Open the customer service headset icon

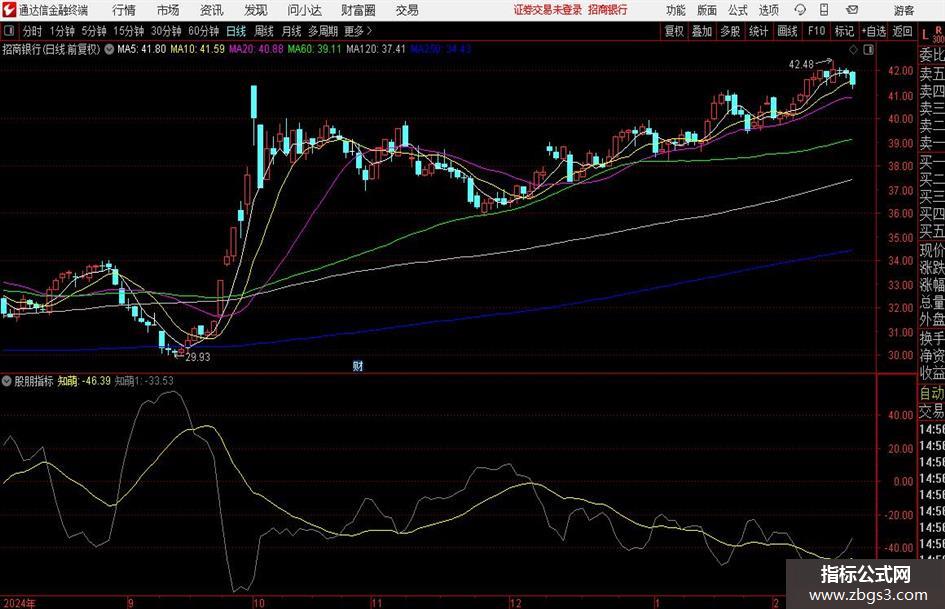(x=800, y=10)
